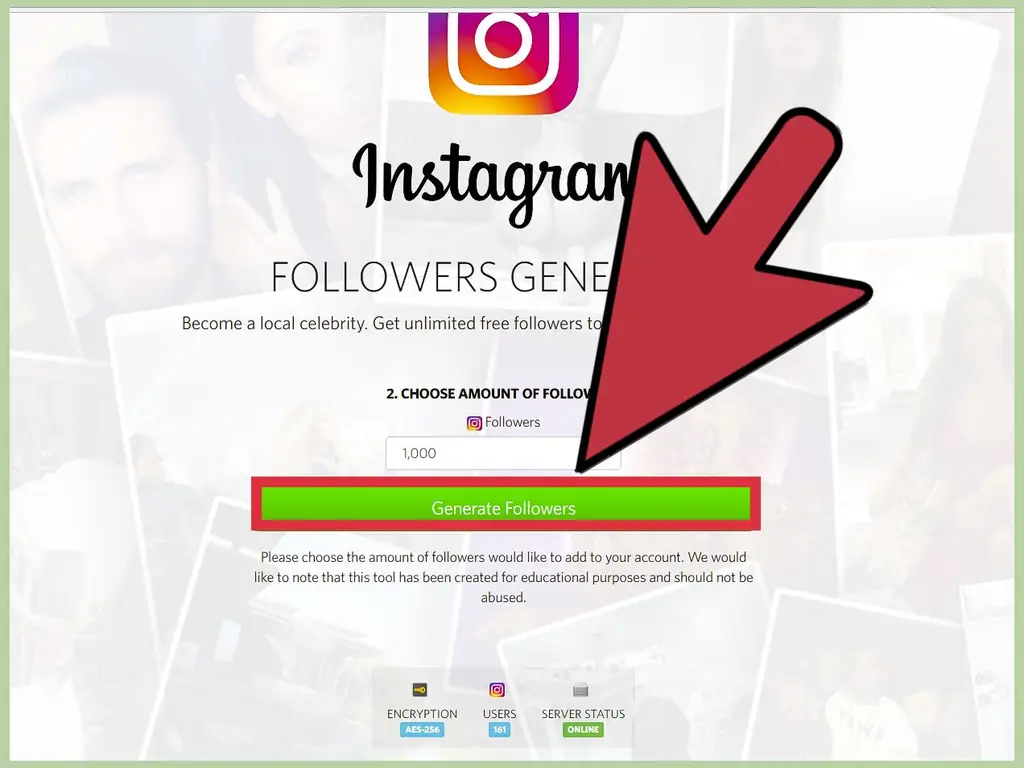Click the Become a local celebrity tagline

coord(392,323)
